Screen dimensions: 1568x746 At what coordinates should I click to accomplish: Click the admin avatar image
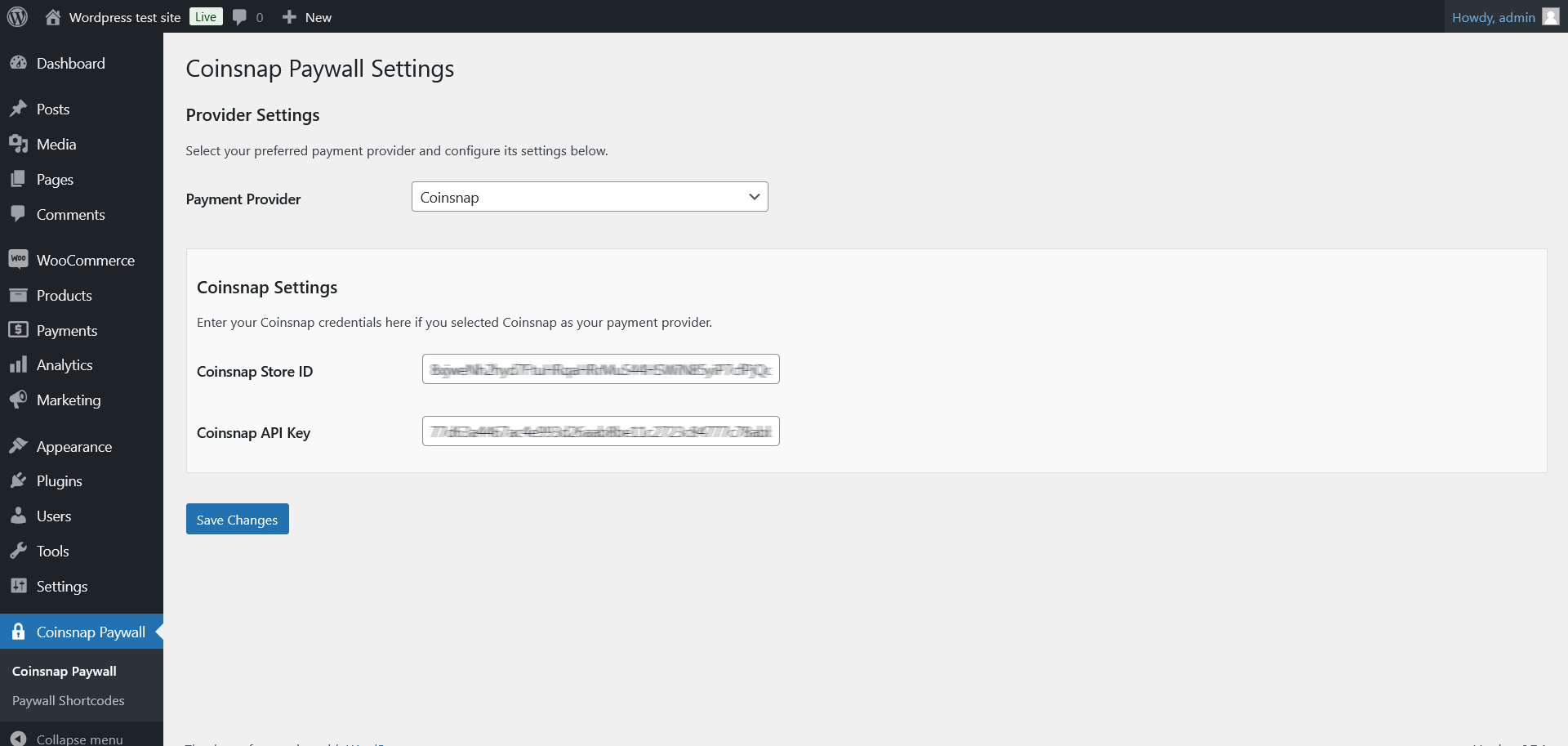tap(1550, 16)
